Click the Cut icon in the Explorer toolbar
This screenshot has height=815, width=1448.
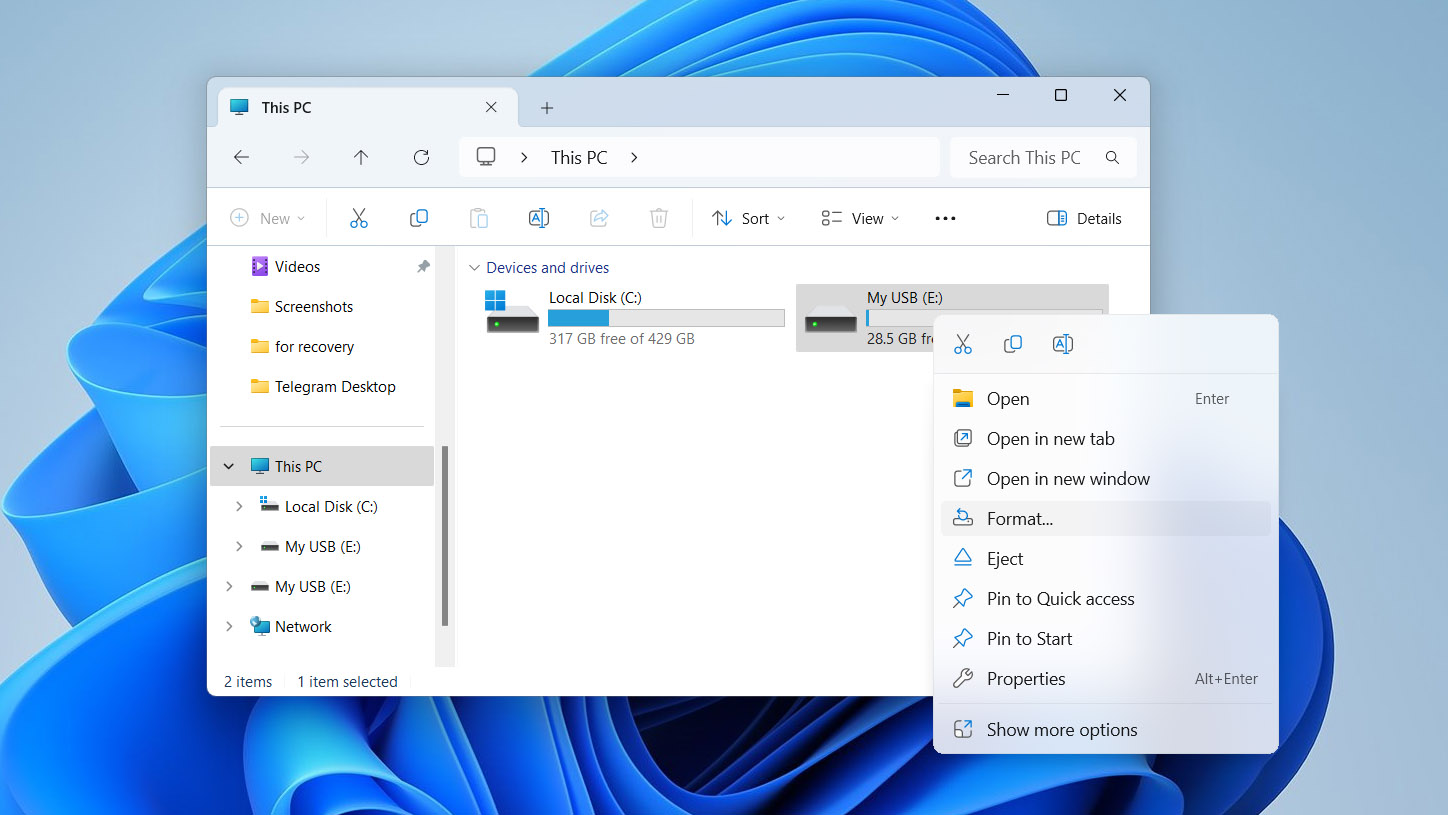(x=359, y=218)
